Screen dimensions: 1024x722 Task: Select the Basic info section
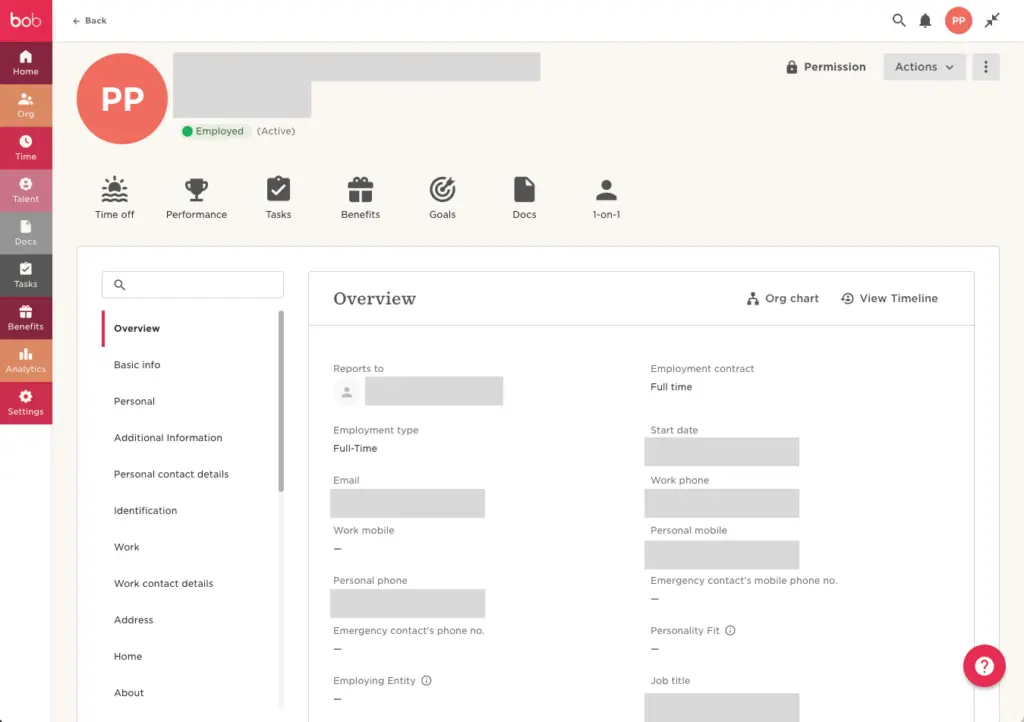tap(191, 365)
